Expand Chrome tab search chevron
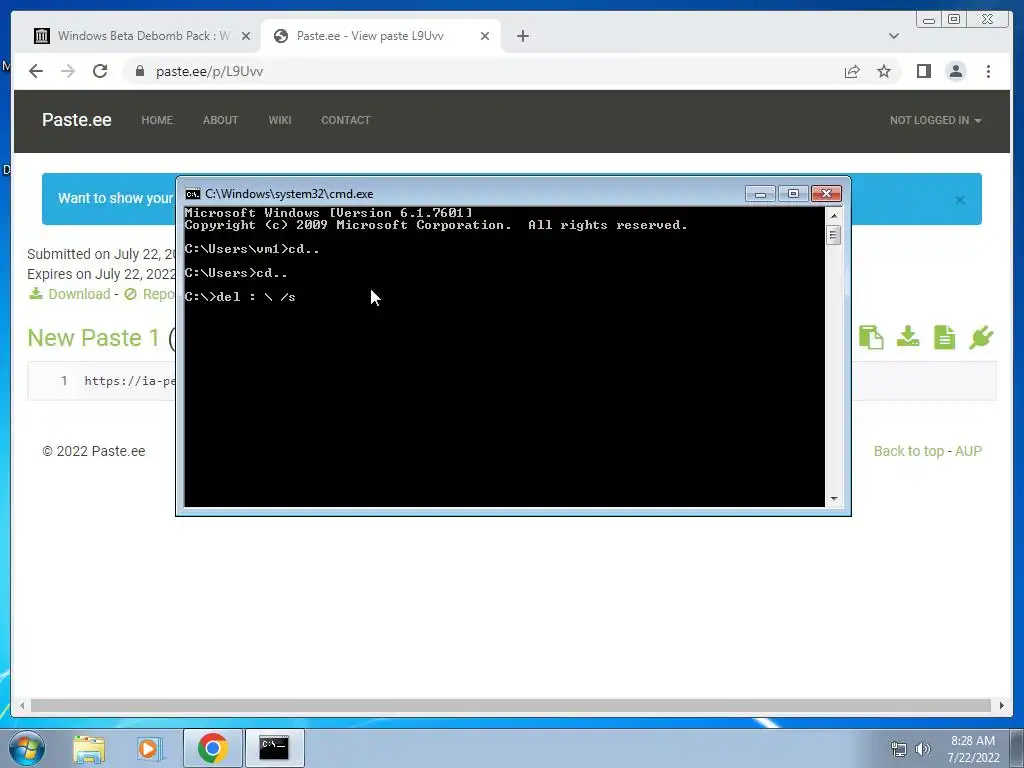The width and height of the screenshot is (1024, 768). pyautogui.click(x=893, y=36)
